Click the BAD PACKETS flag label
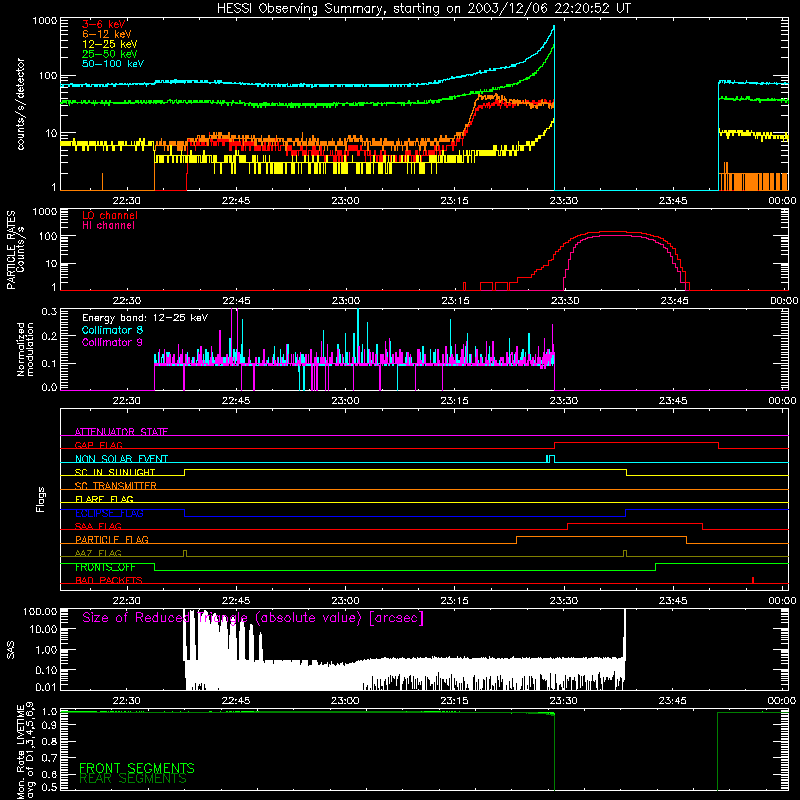This screenshot has height=800, width=800. tap(109, 580)
